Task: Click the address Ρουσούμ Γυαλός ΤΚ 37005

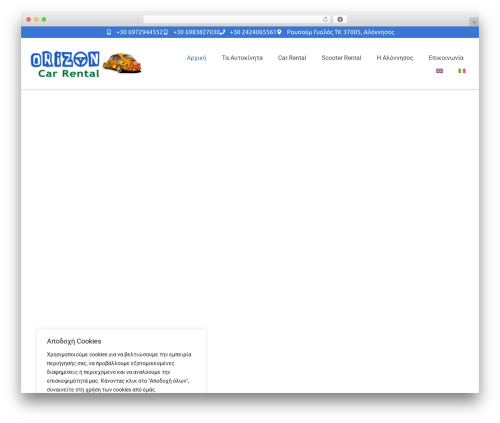Action: point(340,32)
